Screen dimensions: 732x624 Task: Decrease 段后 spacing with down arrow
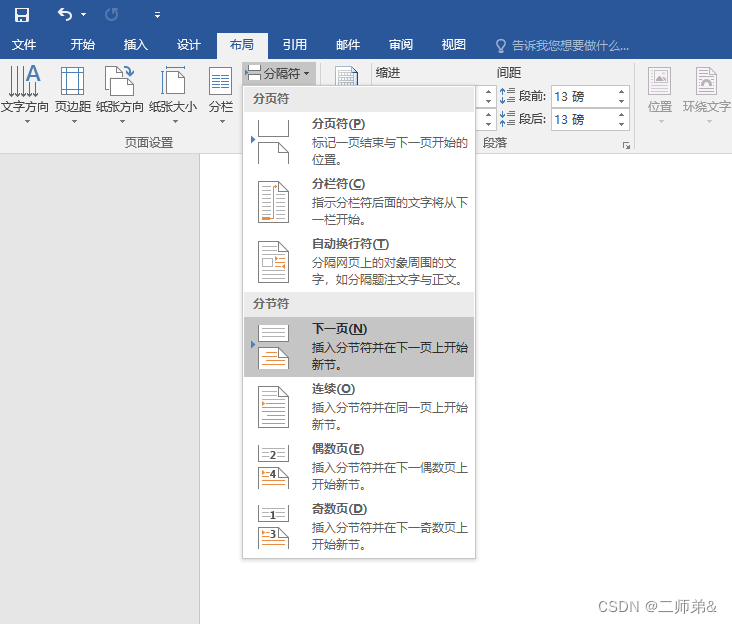[621, 125]
